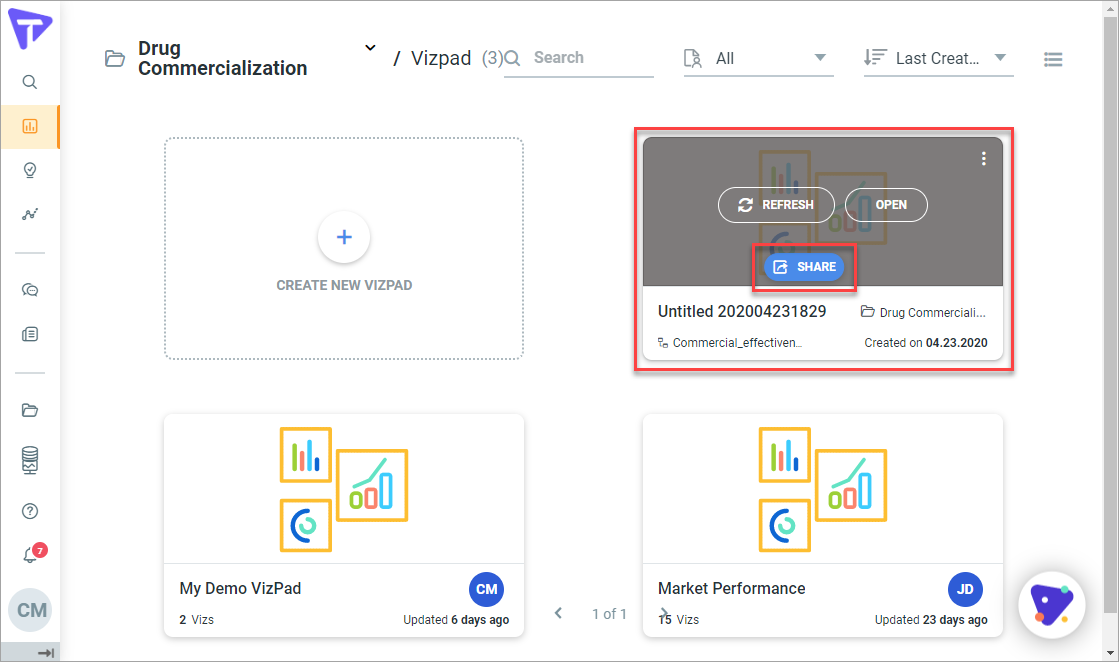Image resolution: width=1119 pixels, height=662 pixels.
Task: Open the database icon in sidebar
Action: 29,460
